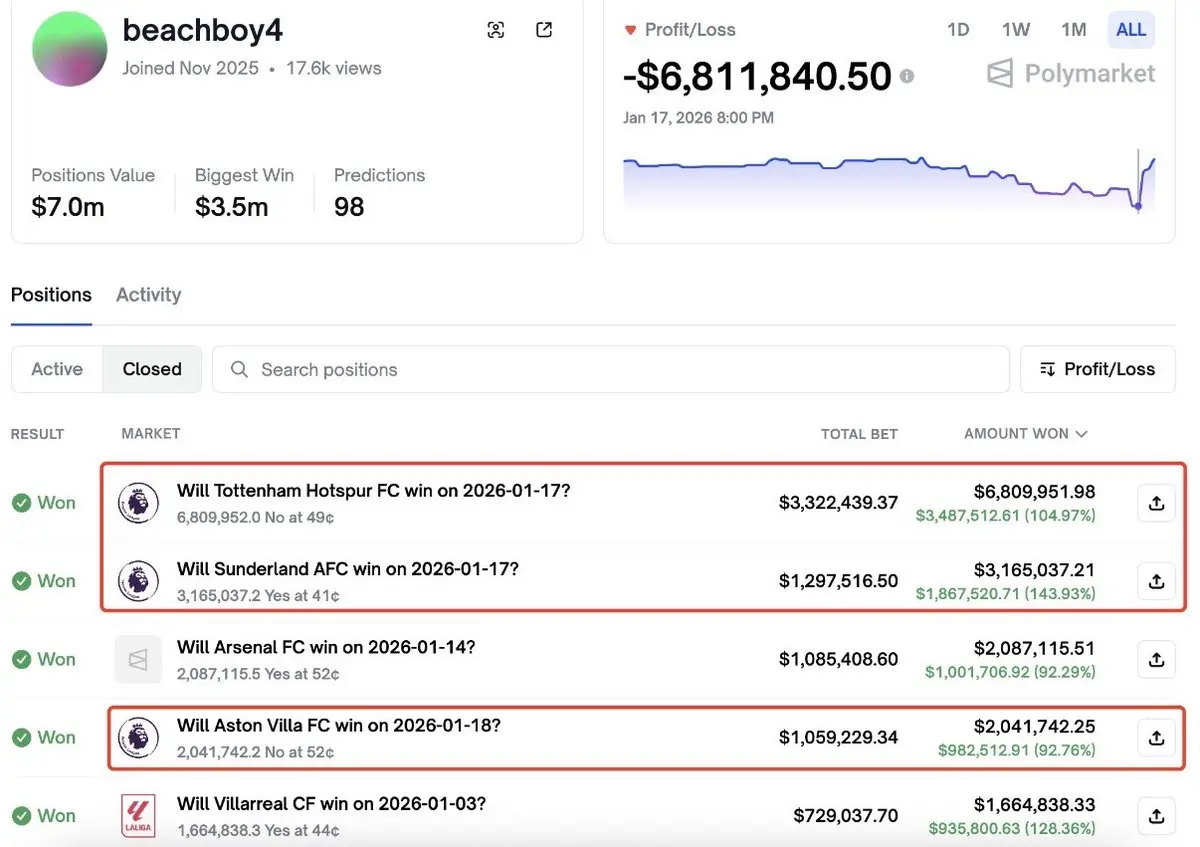
Task: Click the info icon next to profit amount
Action: 906,75
